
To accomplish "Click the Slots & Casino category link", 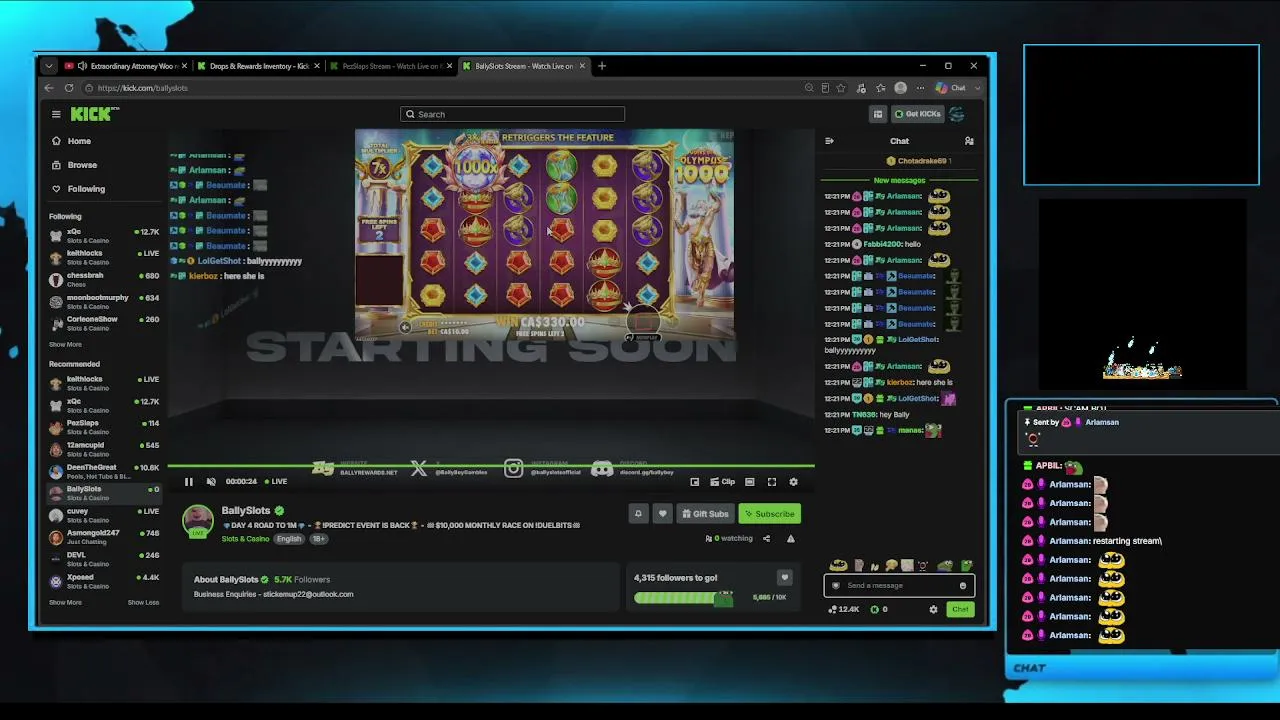I will (x=246, y=539).
